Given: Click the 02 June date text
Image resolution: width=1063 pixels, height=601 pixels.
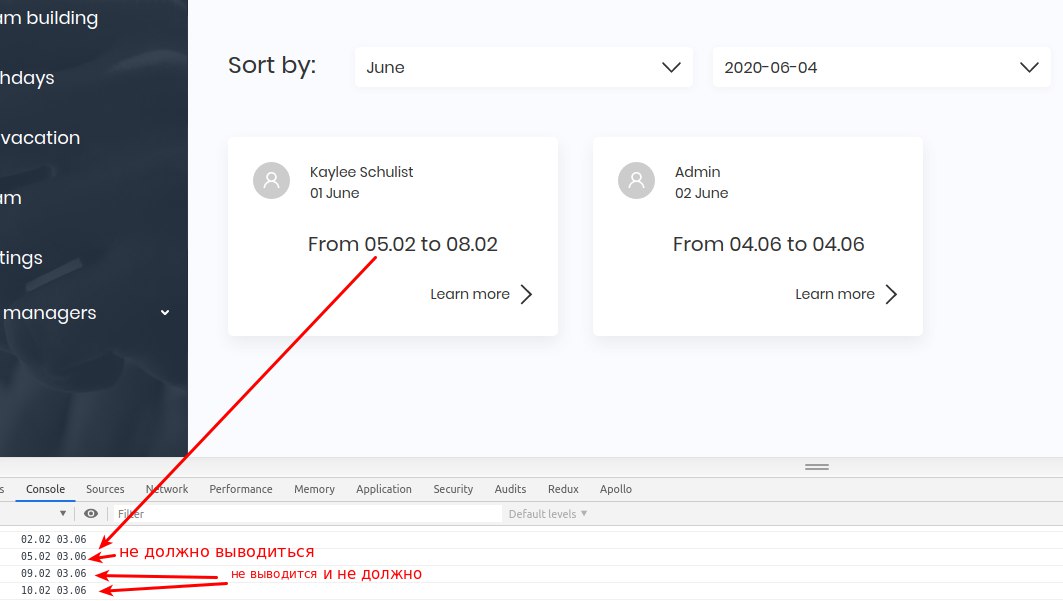Looking at the screenshot, I should (x=701, y=193).
